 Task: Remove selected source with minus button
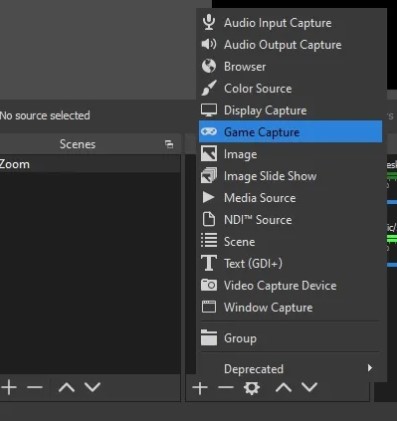click(x=226, y=388)
